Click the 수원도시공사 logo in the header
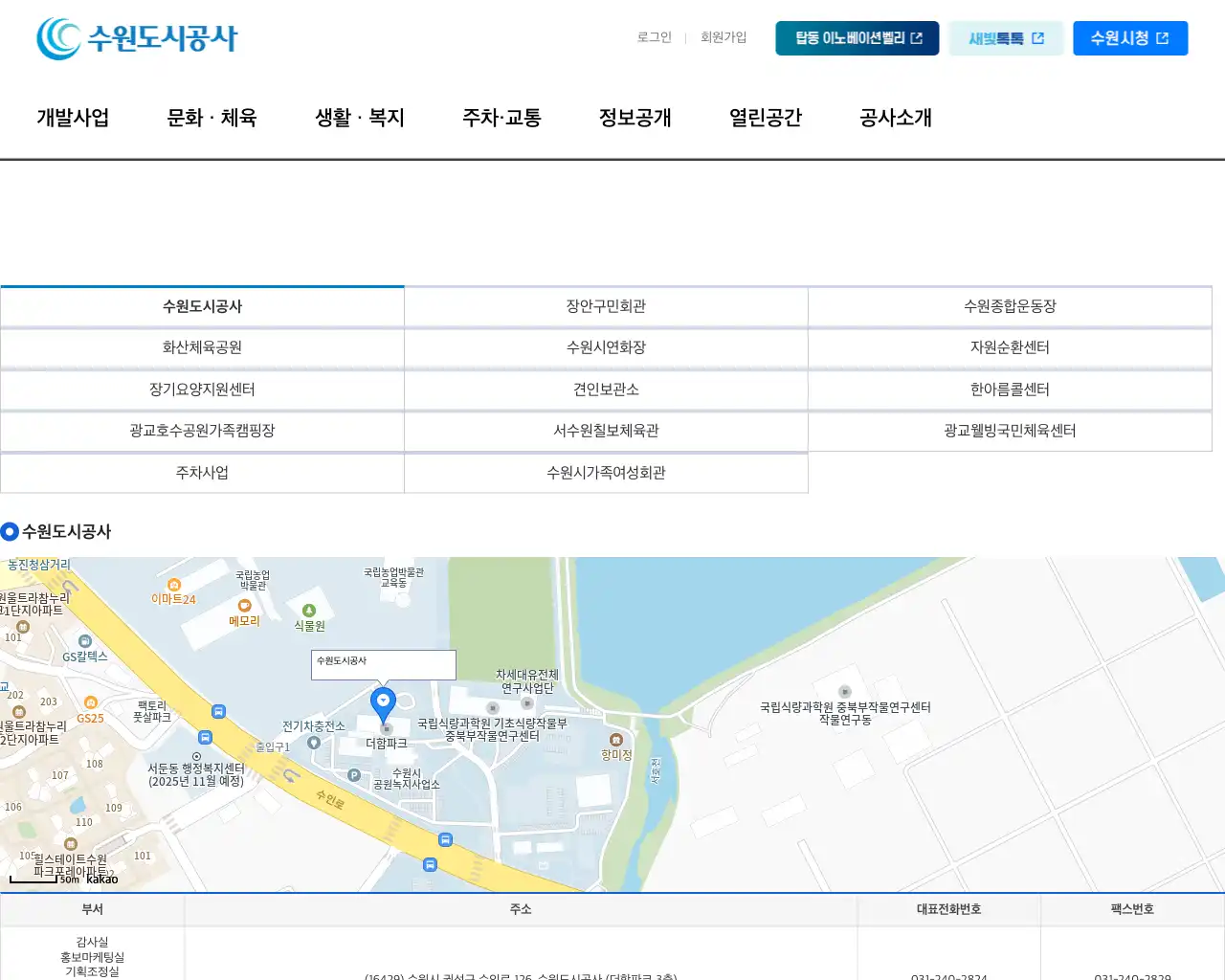Screen dimensions: 1225x980 click(137, 38)
